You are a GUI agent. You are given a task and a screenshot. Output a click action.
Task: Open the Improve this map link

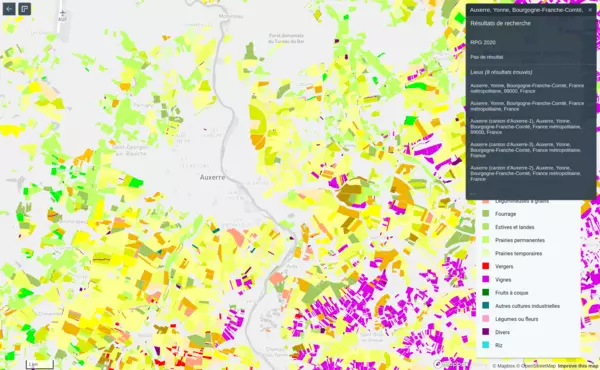[x=578, y=366]
